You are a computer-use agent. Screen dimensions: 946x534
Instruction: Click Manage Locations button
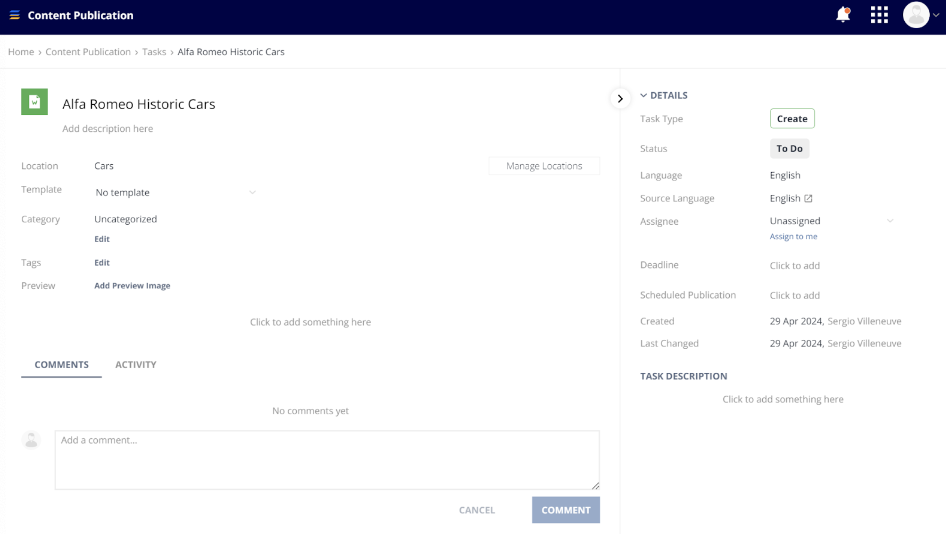pyautogui.click(x=544, y=166)
